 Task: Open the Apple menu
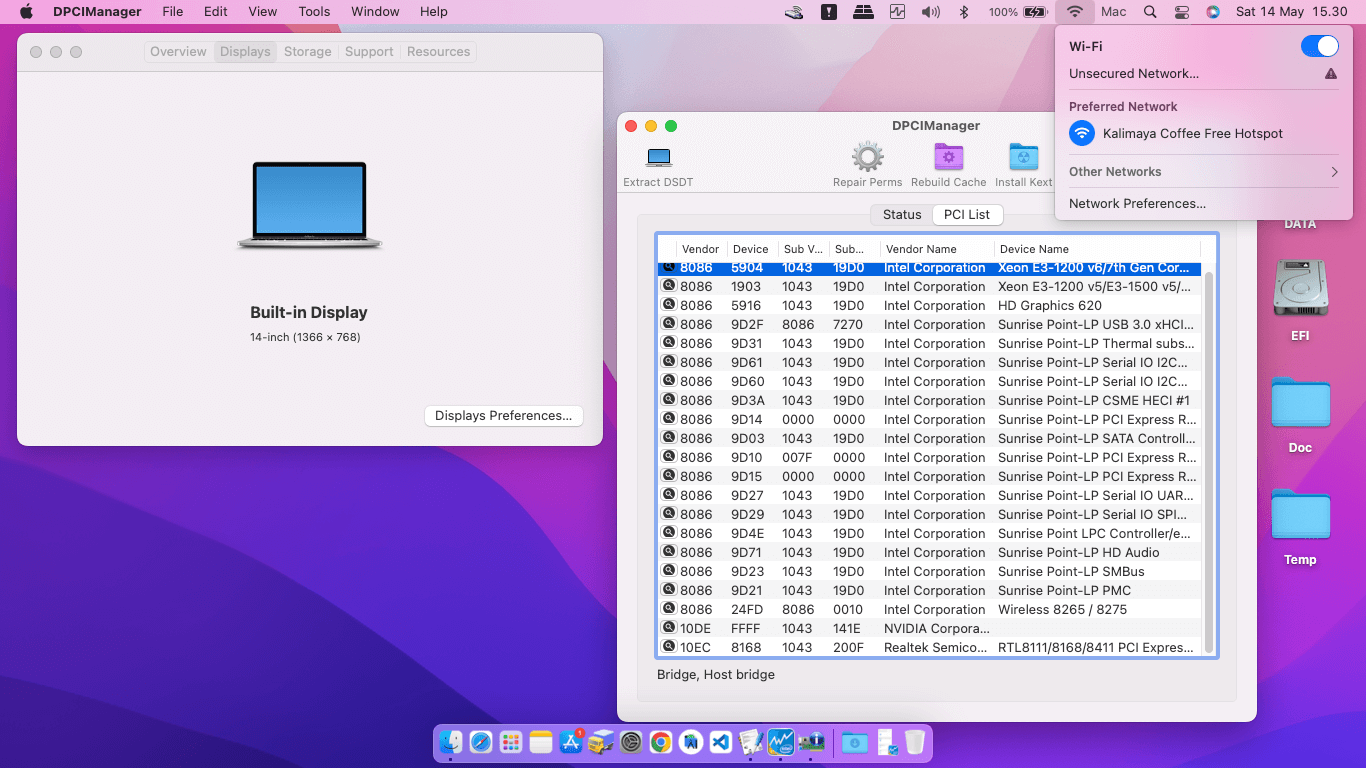pyautogui.click(x=27, y=12)
